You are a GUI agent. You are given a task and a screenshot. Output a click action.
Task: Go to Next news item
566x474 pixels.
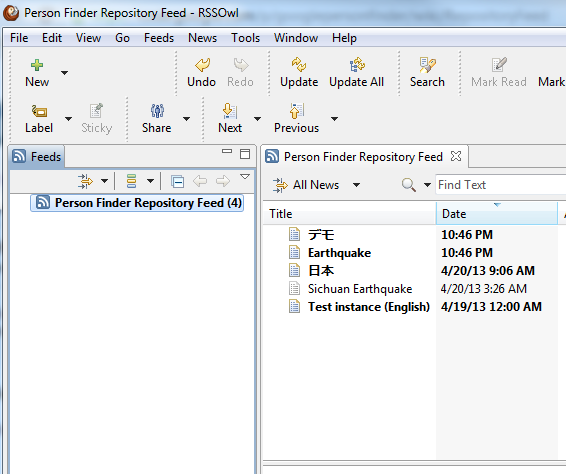(x=230, y=119)
